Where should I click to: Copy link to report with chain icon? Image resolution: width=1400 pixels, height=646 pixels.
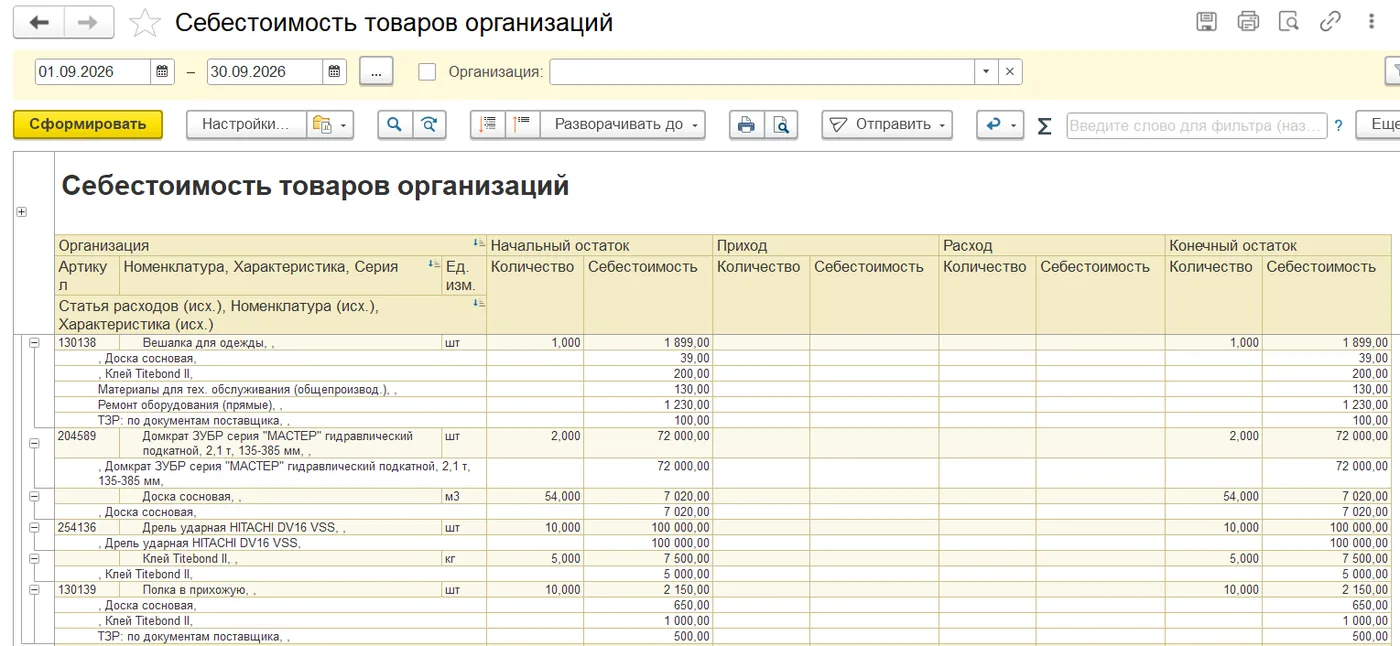[x=1330, y=21]
